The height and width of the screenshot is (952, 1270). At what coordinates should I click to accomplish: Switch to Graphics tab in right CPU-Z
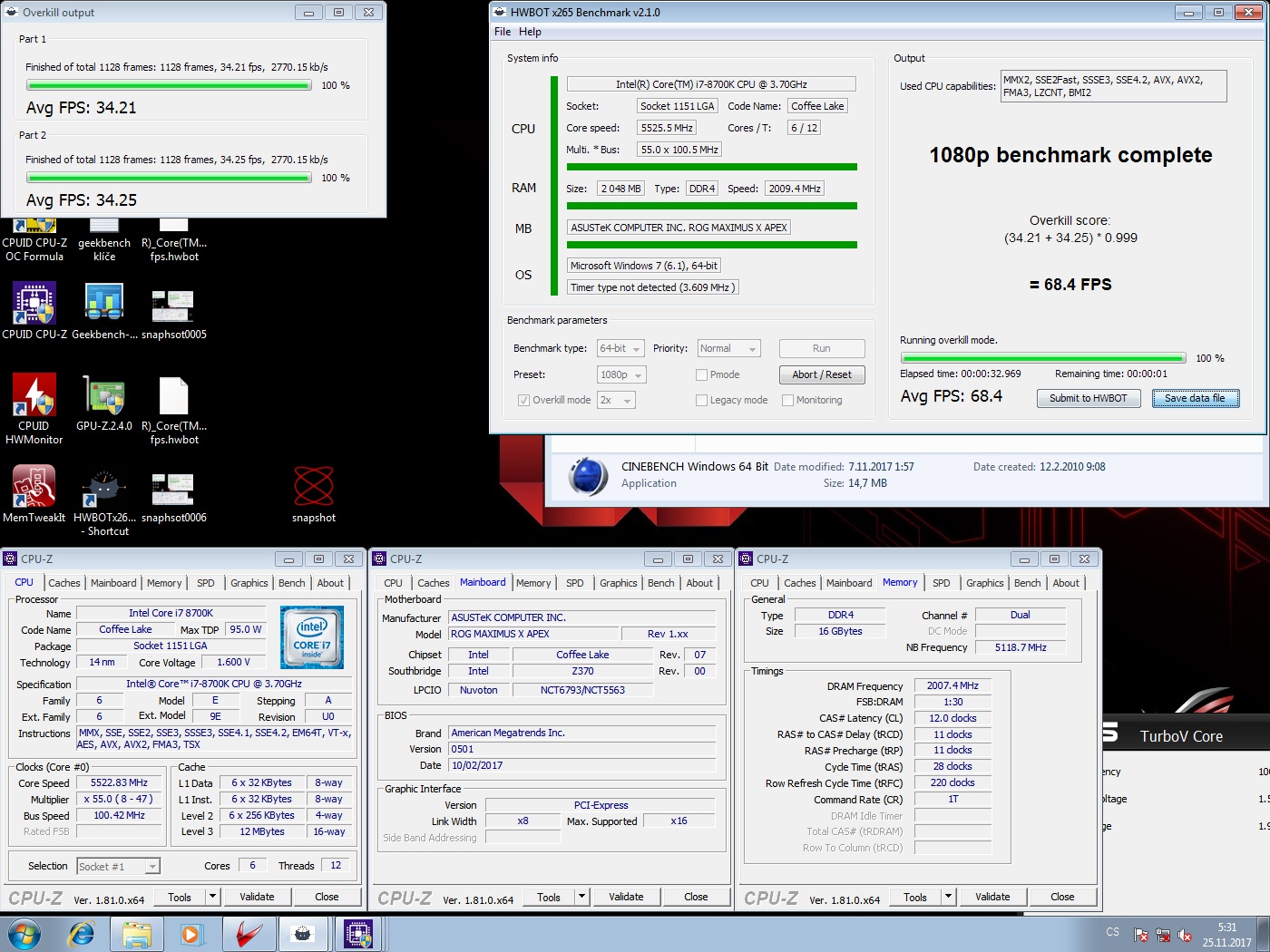coord(985,583)
